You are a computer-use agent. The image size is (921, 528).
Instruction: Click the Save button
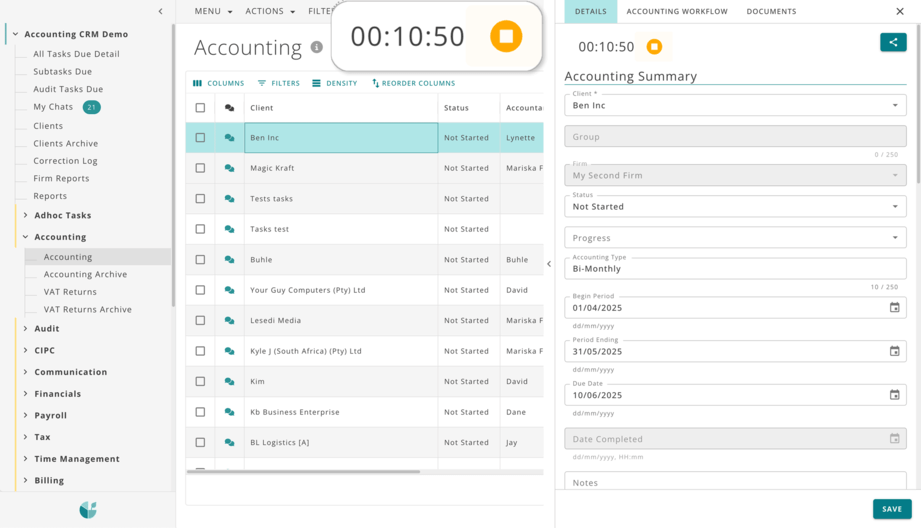(891, 509)
